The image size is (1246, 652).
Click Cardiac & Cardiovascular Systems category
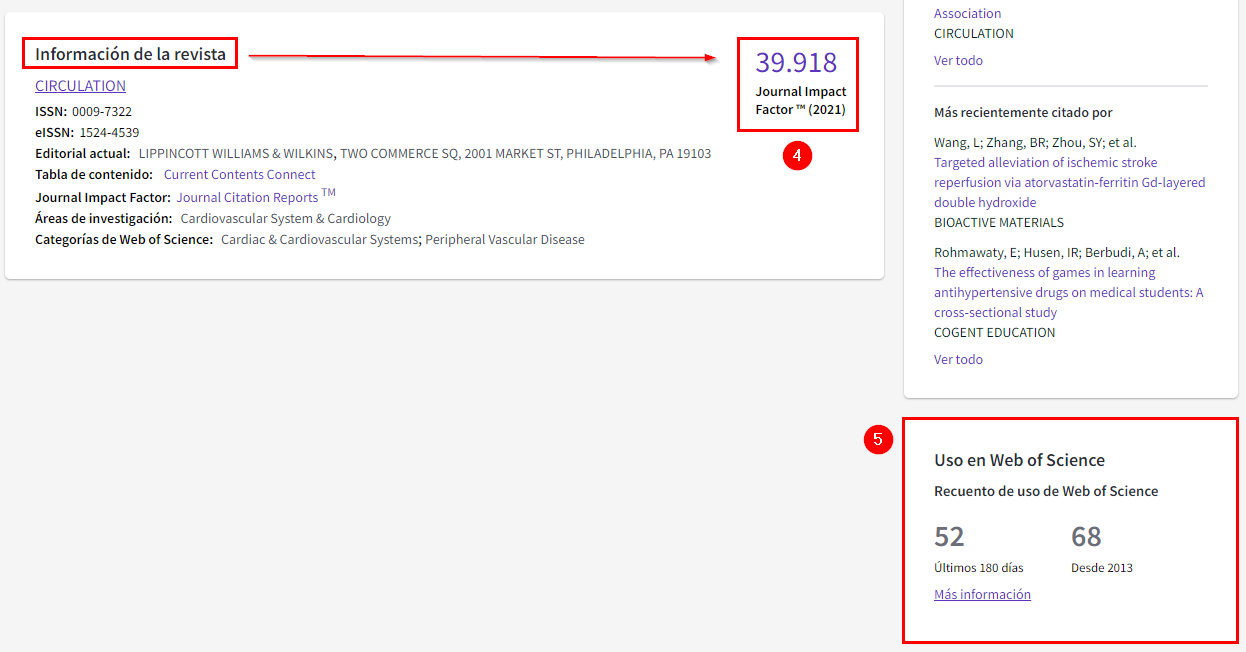[x=320, y=240]
